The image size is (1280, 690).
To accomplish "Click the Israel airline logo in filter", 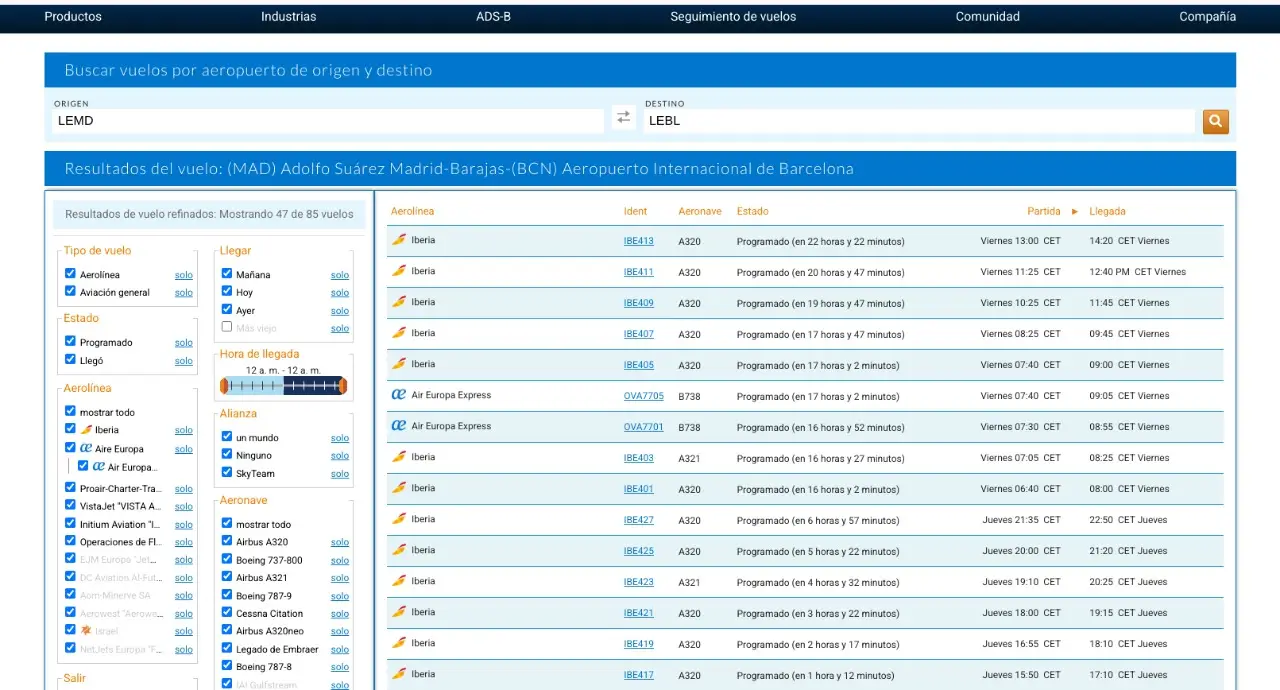I will 86,631.
